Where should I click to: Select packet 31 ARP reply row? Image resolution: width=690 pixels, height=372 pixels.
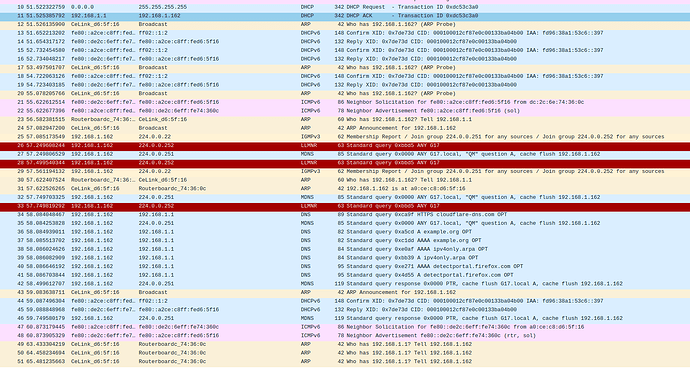345,189
